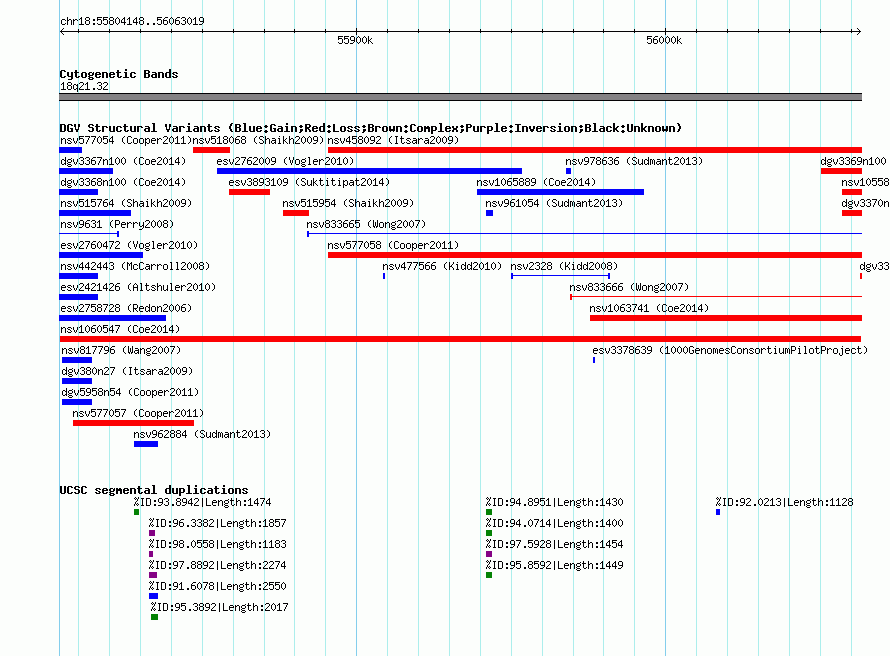
Task: Select dgv5958n54 (Cooper2011) label
Action: click(x=130, y=392)
